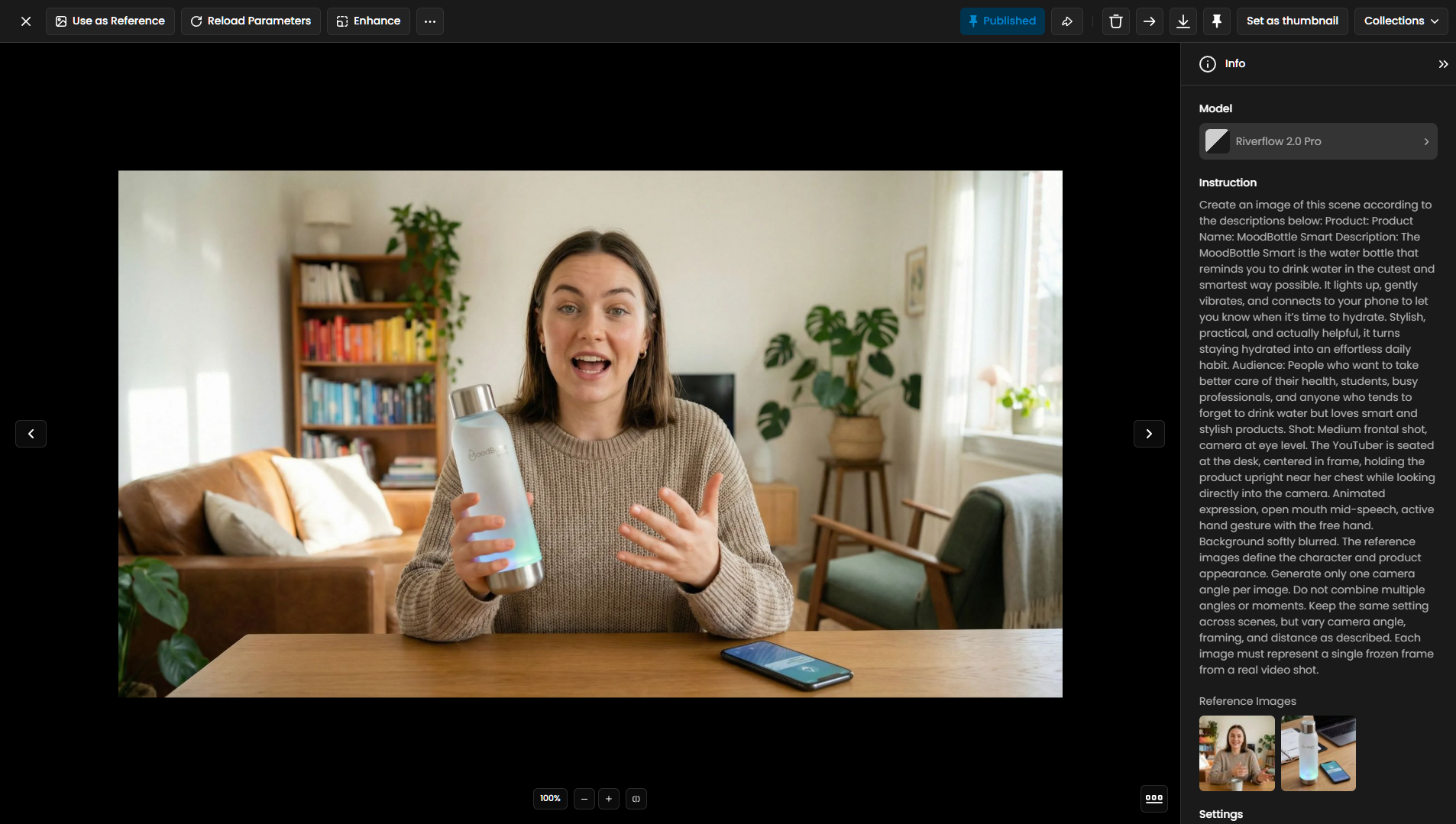The image size is (1456, 824).
Task: Zoom in with the plus button
Action: coord(608,799)
